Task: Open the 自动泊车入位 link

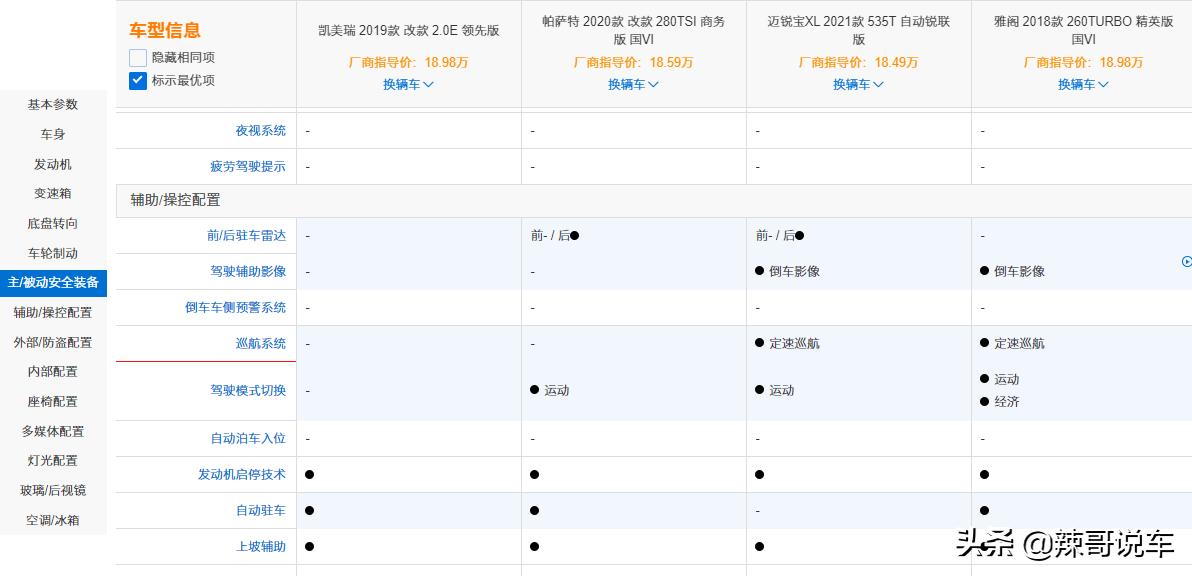Action: click(x=247, y=439)
